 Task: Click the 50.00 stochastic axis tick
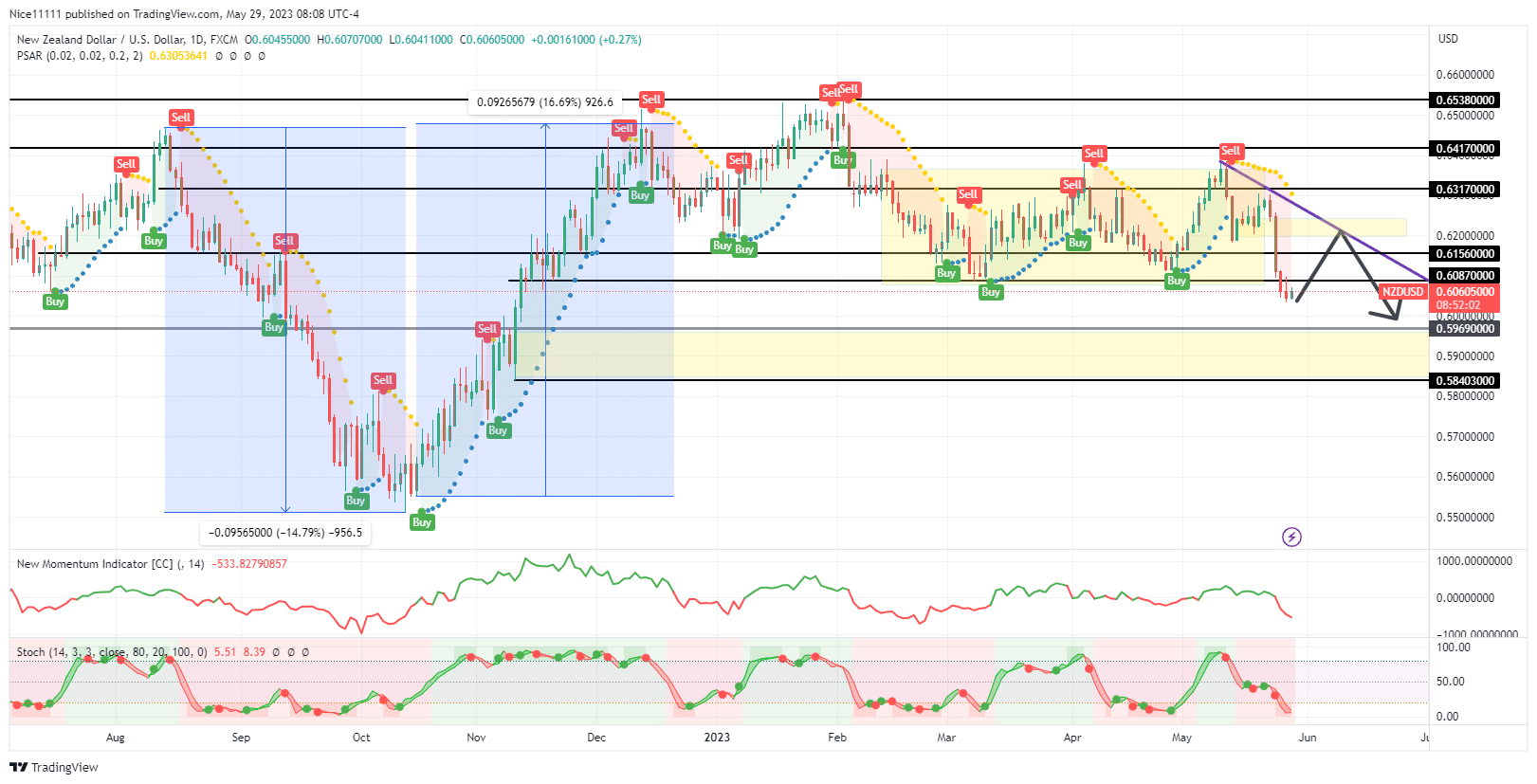(x=1451, y=682)
